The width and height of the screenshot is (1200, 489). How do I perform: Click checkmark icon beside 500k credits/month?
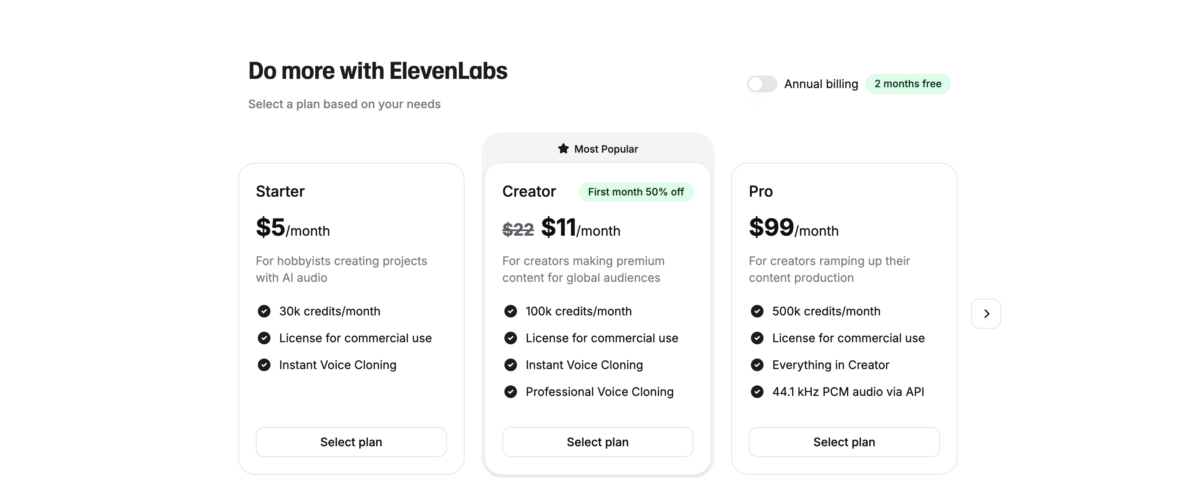757,311
